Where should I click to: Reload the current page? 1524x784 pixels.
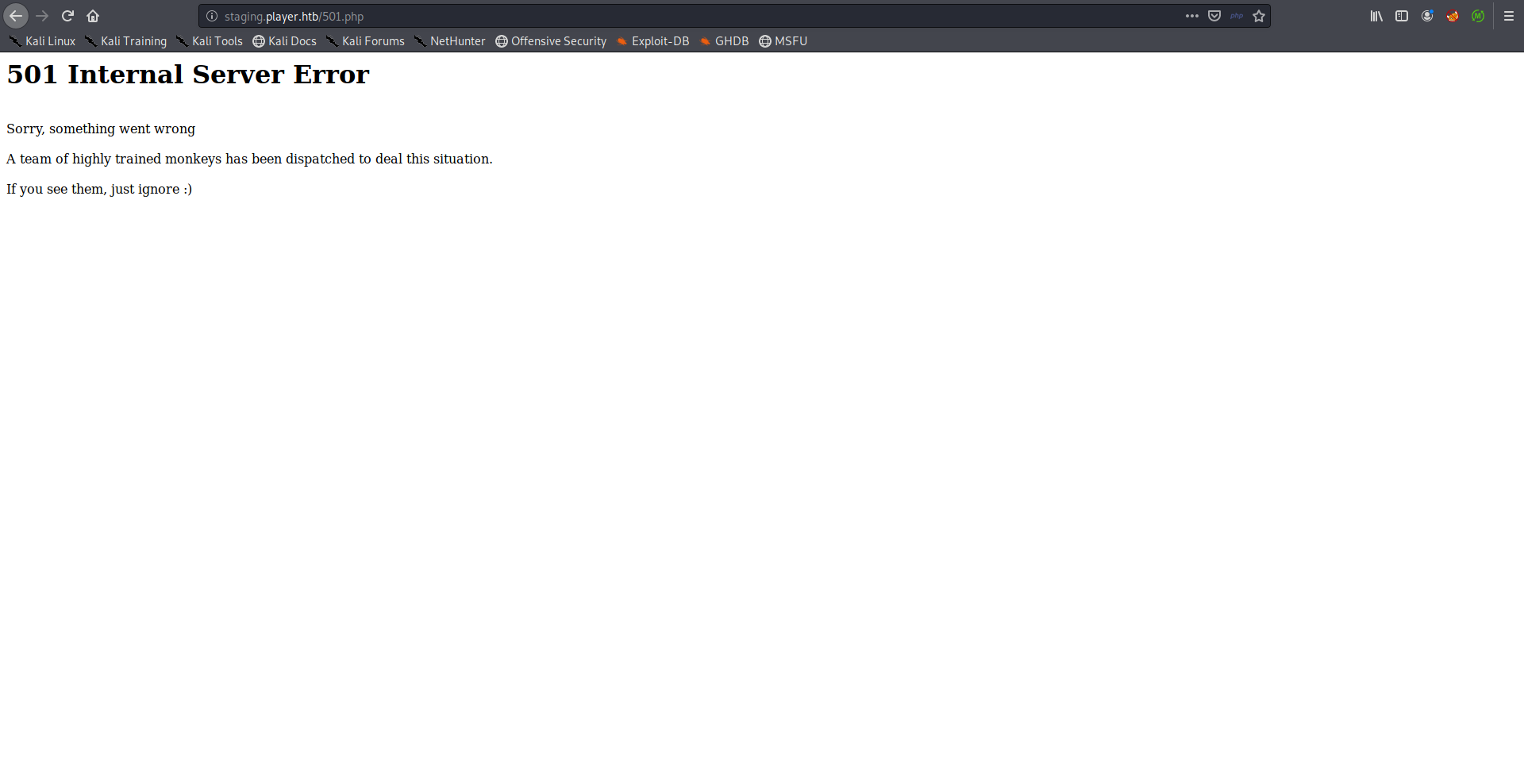click(67, 16)
